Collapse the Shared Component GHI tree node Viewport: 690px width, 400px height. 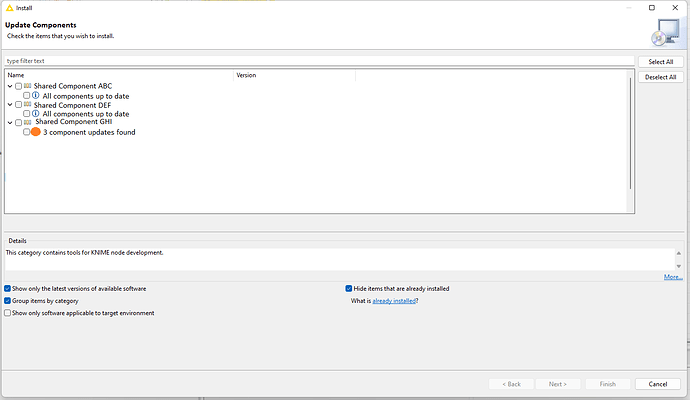(x=10, y=122)
